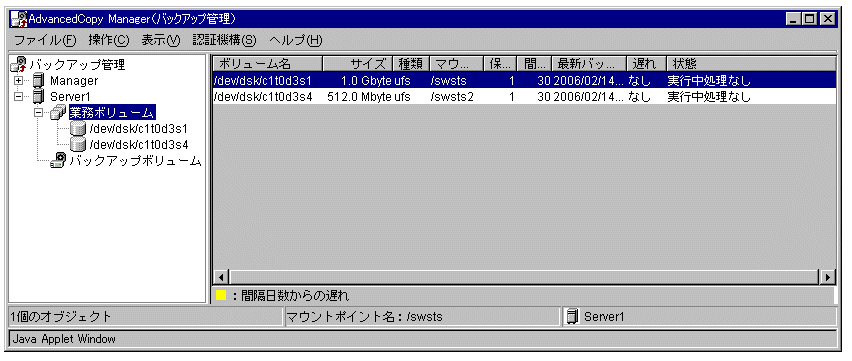Click the Server1 icon in status bar
The width and height of the screenshot is (852, 361).
(x=571, y=316)
